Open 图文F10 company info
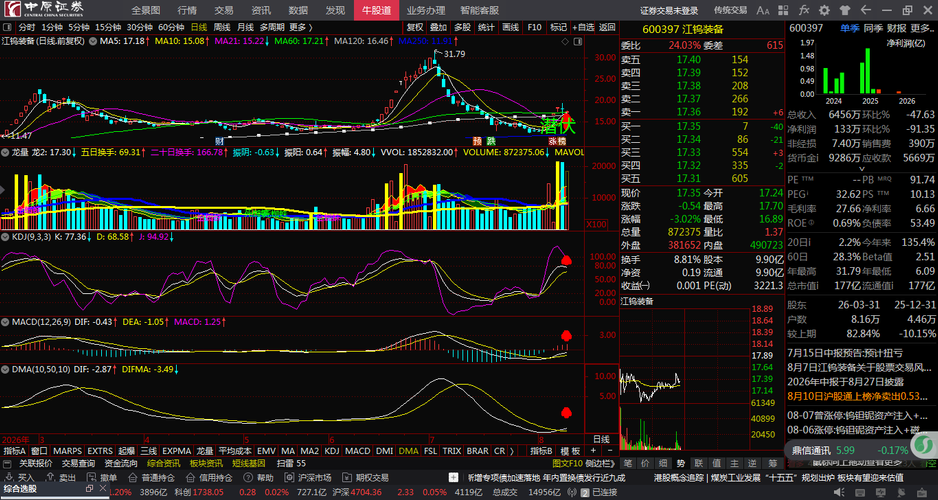 pyautogui.click(x=567, y=464)
